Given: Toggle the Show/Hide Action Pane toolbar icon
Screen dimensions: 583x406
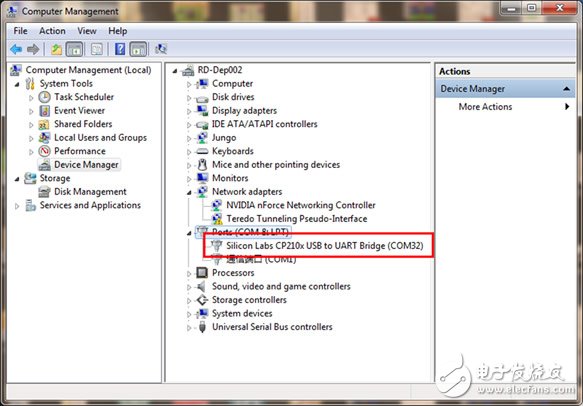Looking at the screenshot, I should point(138,49).
